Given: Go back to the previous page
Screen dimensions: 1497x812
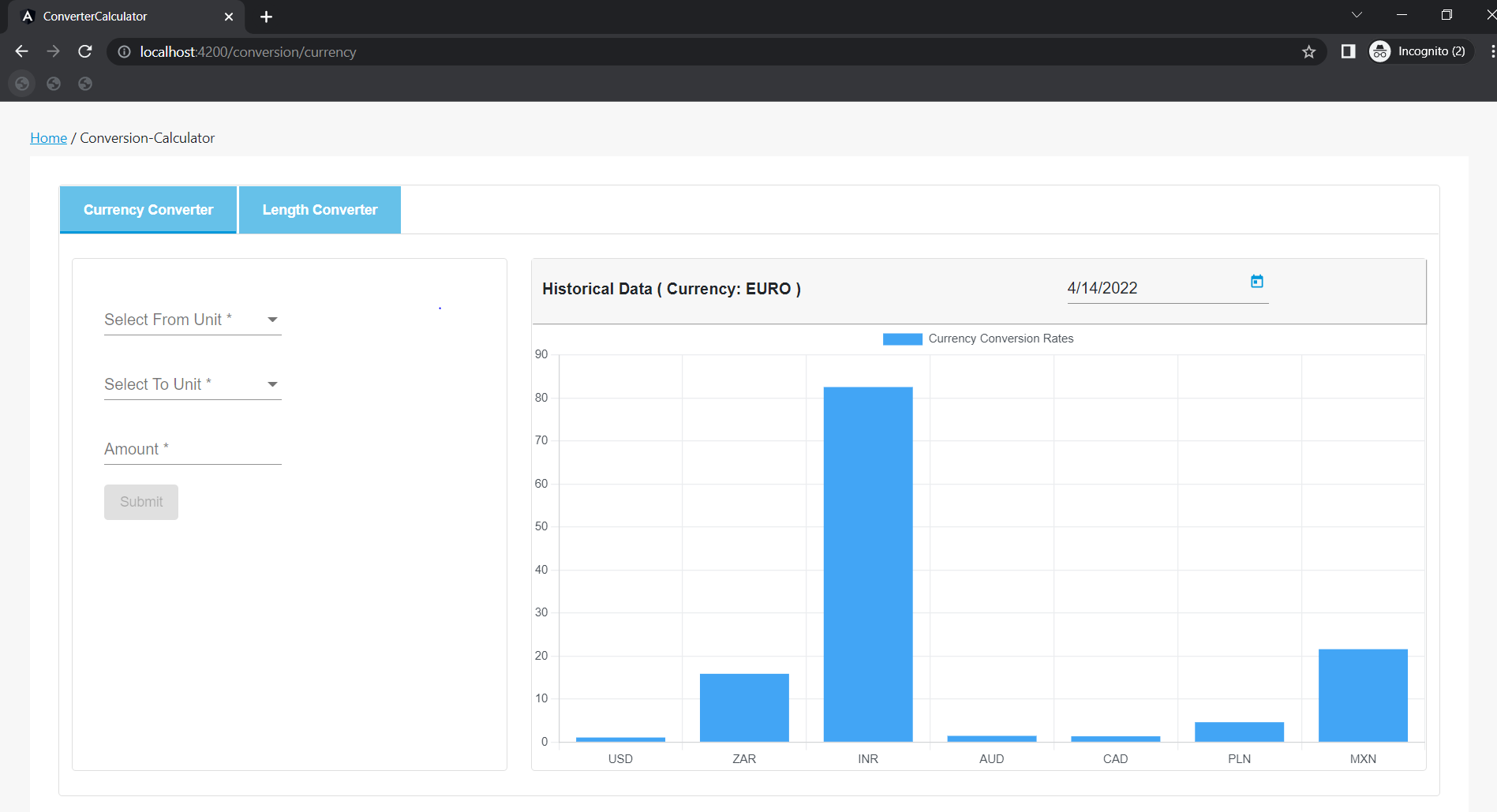Looking at the screenshot, I should 21,51.
